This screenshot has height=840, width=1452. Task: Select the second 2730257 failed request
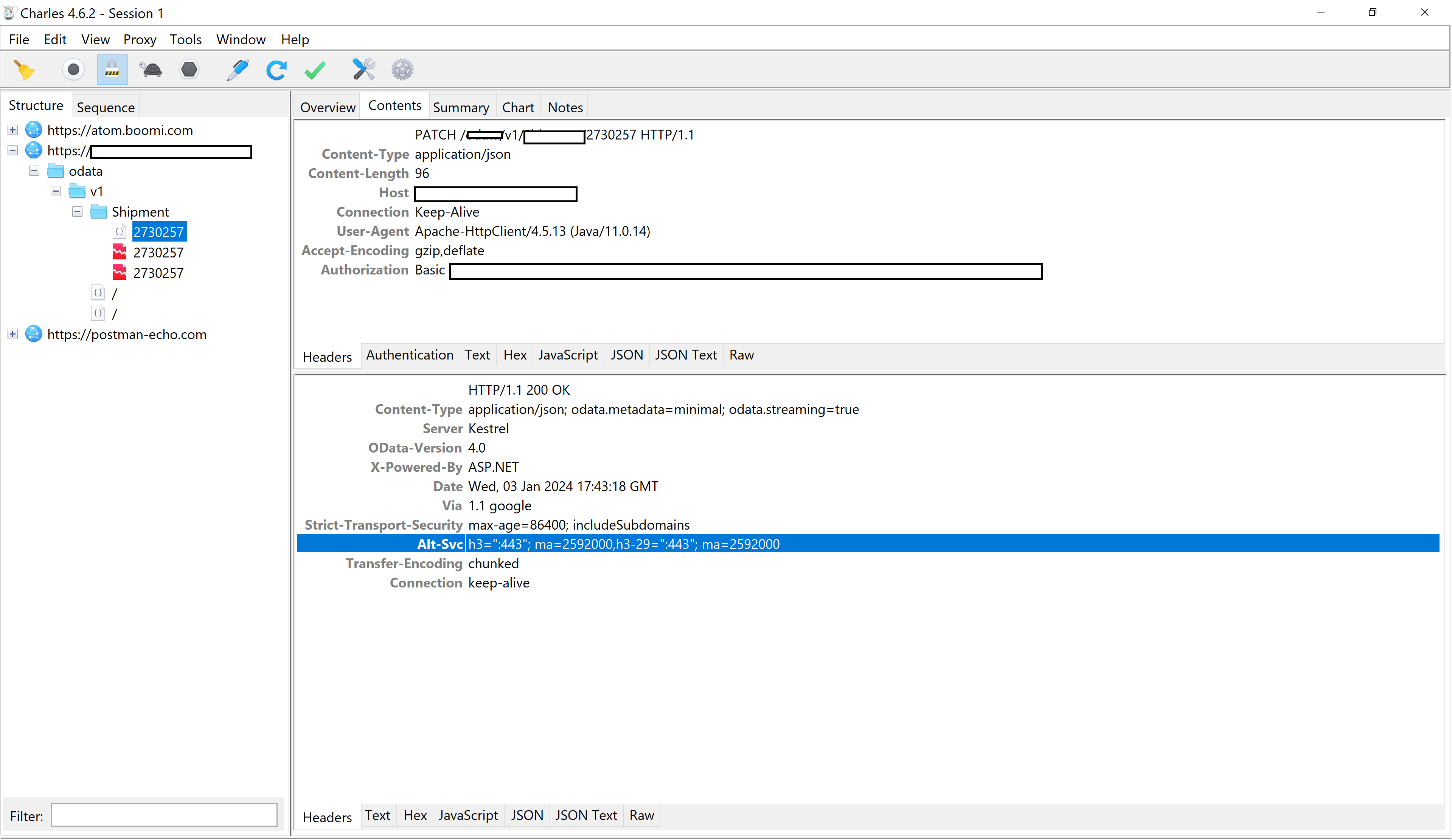click(x=158, y=253)
